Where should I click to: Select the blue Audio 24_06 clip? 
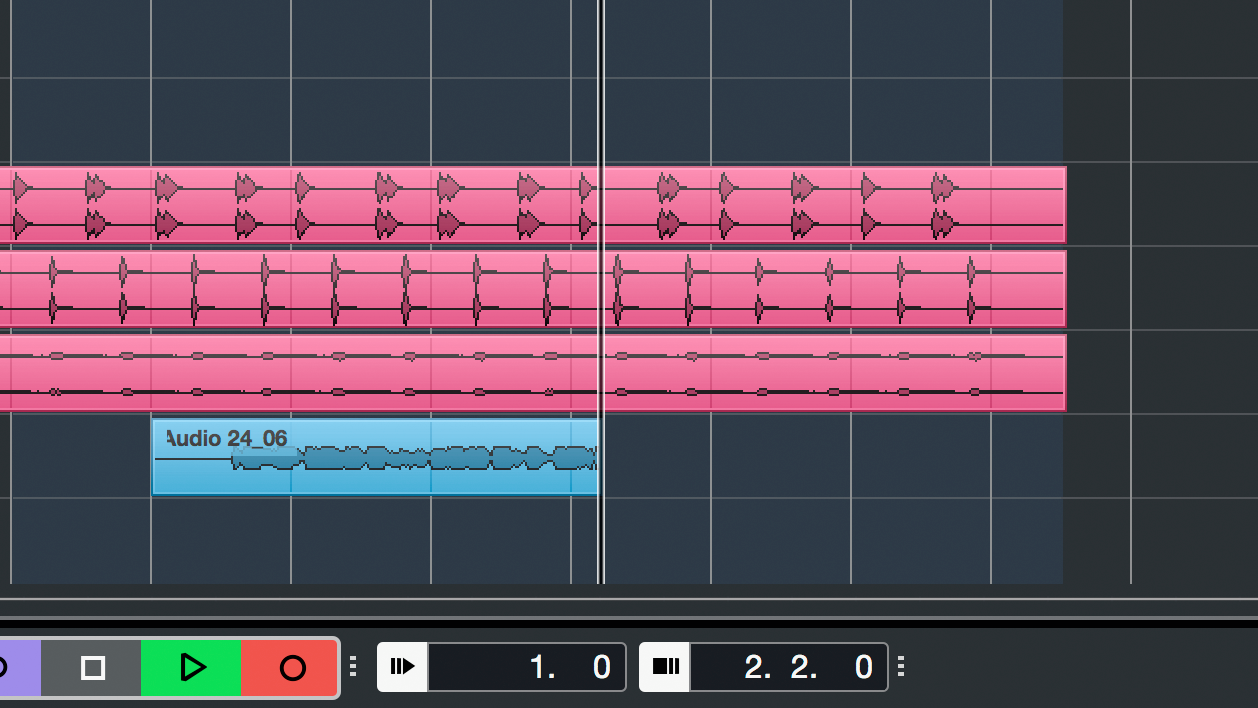click(x=375, y=456)
